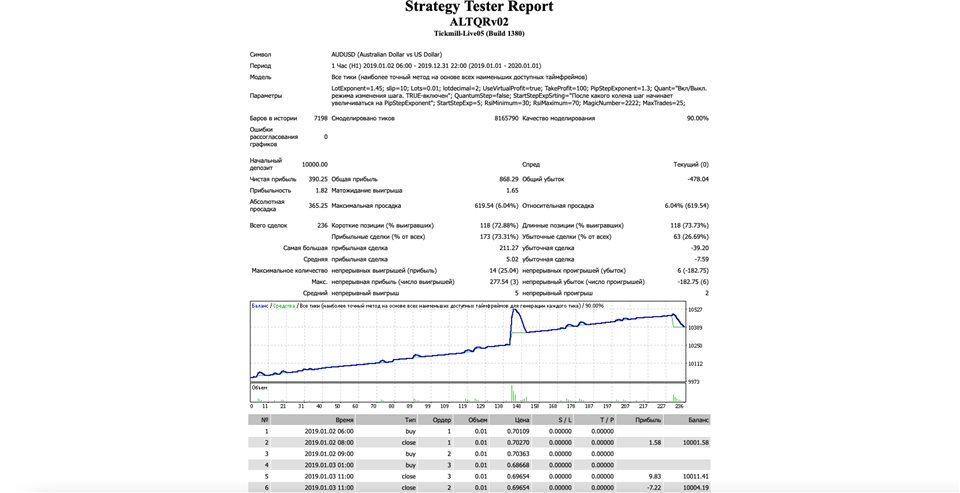Select initial deposit value '10000.00'
This screenshot has width=960, height=493.
coord(315,164)
